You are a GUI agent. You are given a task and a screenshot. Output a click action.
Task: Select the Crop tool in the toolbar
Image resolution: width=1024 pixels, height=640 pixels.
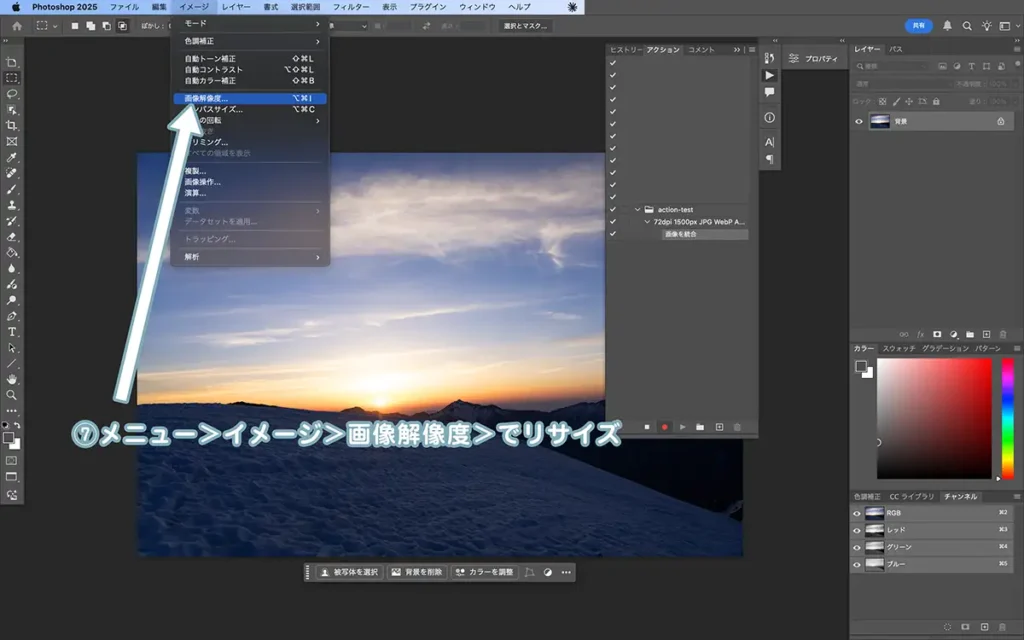pos(12,125)
